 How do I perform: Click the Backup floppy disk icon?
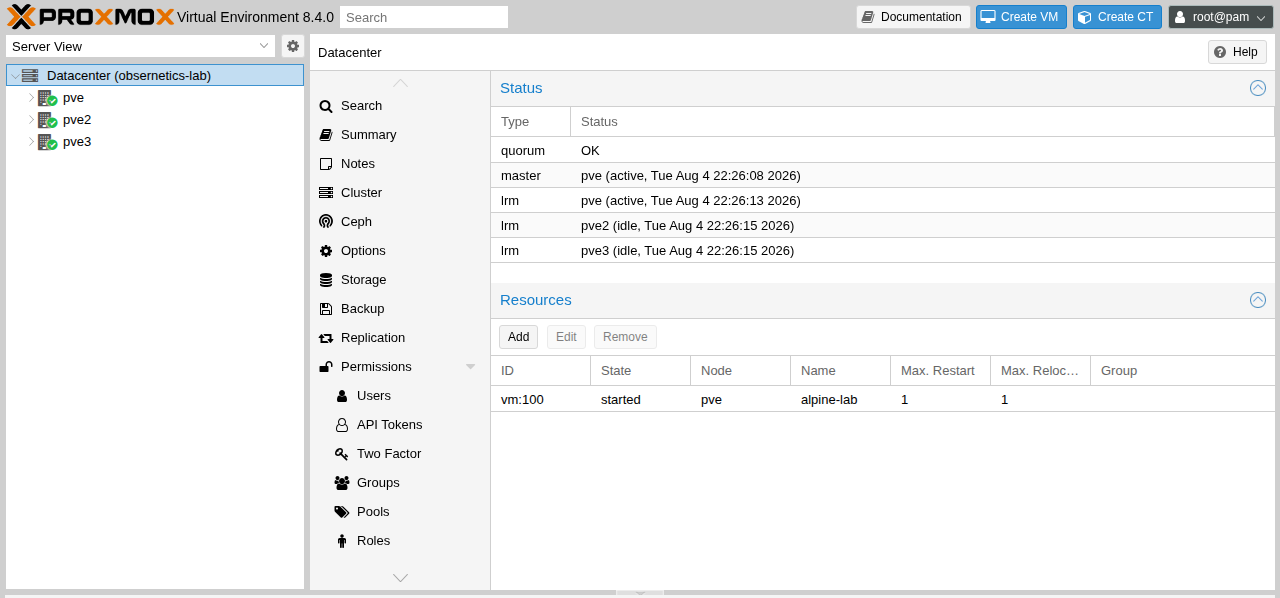coord(326,309)
